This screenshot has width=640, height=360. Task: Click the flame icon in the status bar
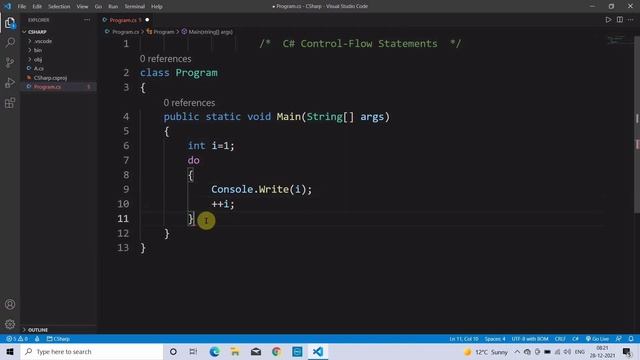pos(37,339)
